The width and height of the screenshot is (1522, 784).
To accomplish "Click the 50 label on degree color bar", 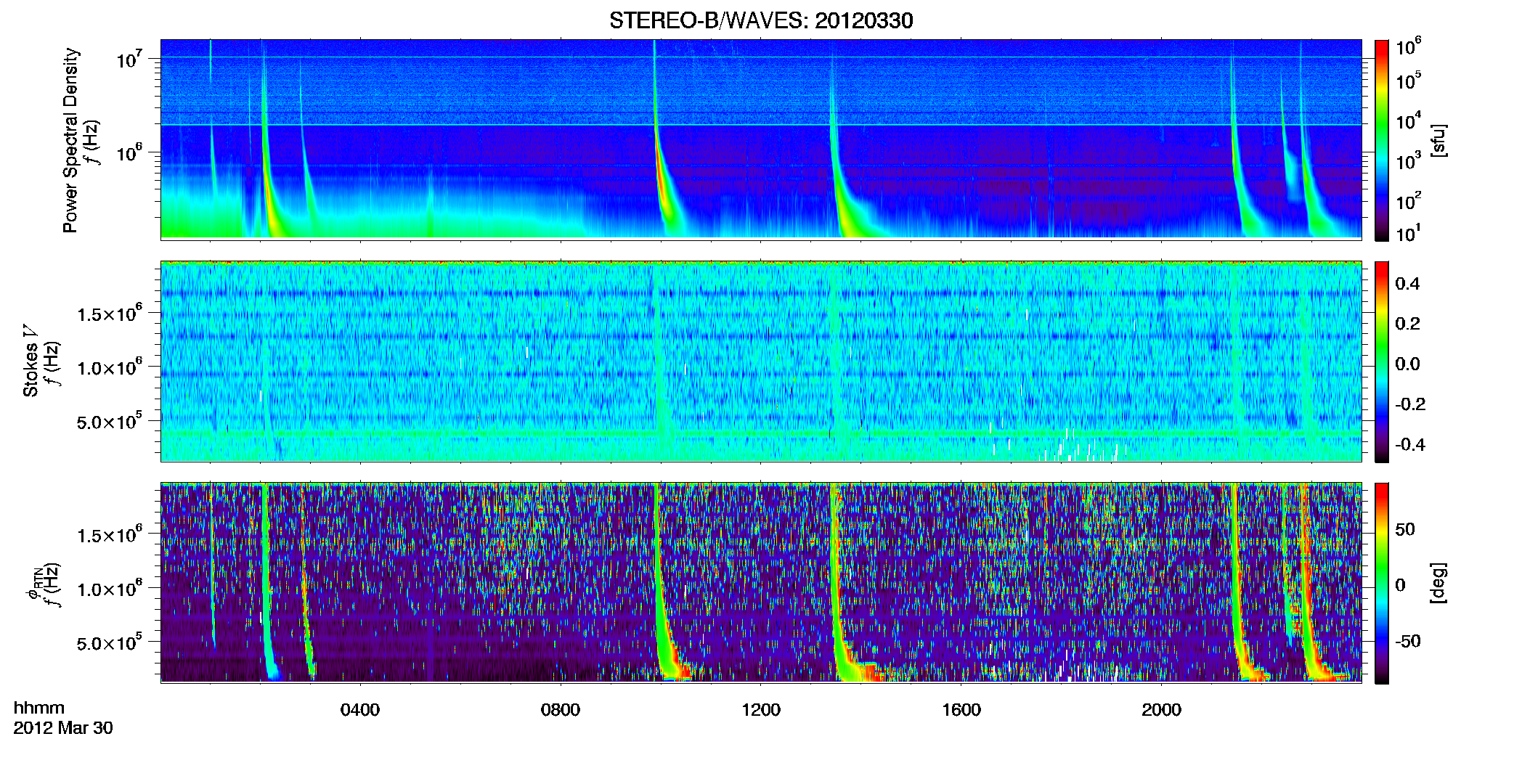I will 1405,528.
